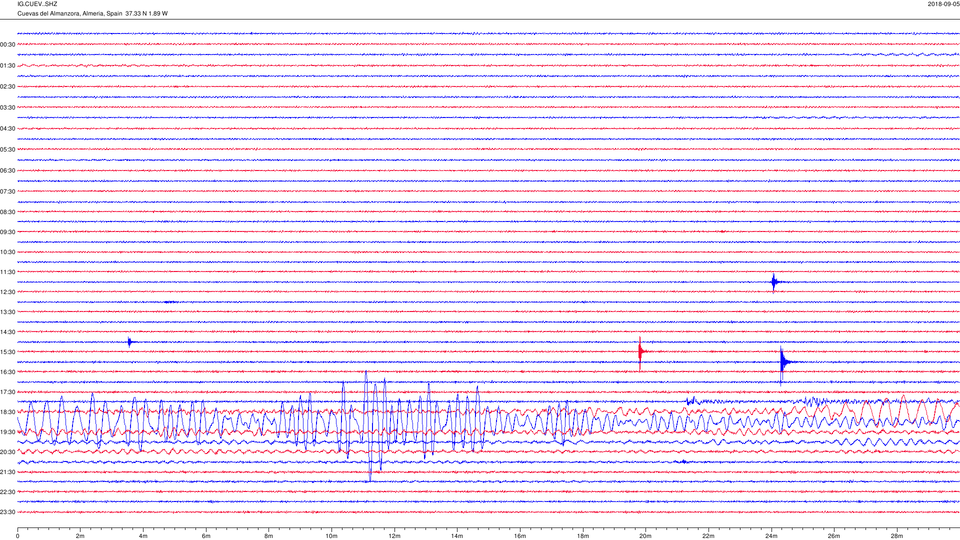The height and width of the screenshot is (540, 960).
Task: Select the 07:30 time label
Action: click(x=8, y=192)
